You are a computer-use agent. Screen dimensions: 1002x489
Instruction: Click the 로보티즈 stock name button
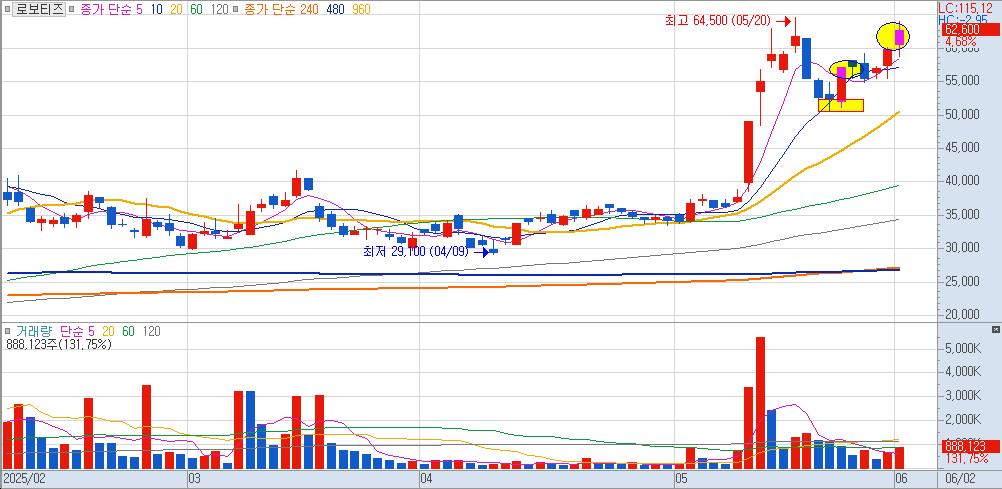[x=39, y=9]
